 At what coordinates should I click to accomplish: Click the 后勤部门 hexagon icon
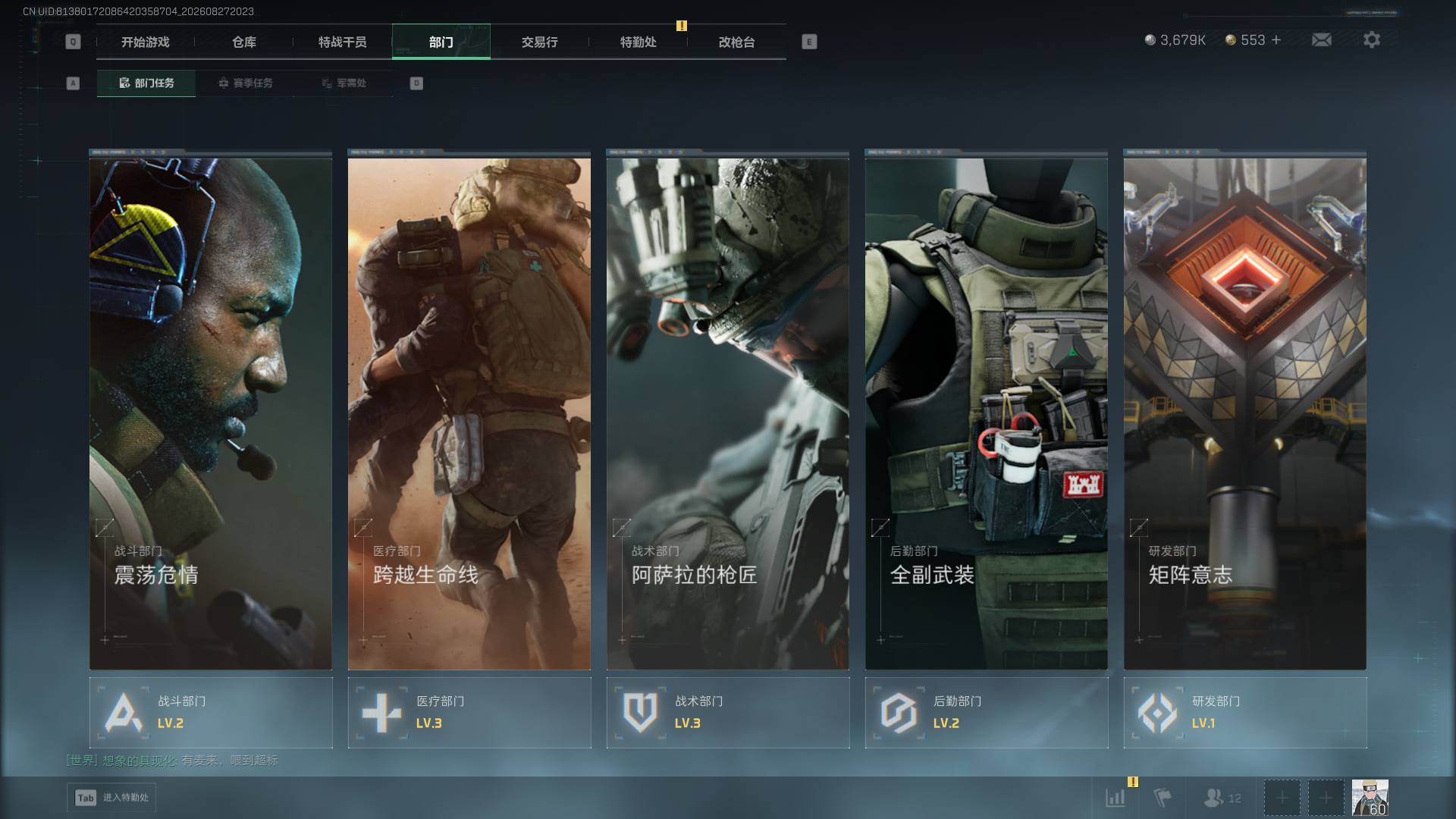pyautogui.click(x=899, y=713)
